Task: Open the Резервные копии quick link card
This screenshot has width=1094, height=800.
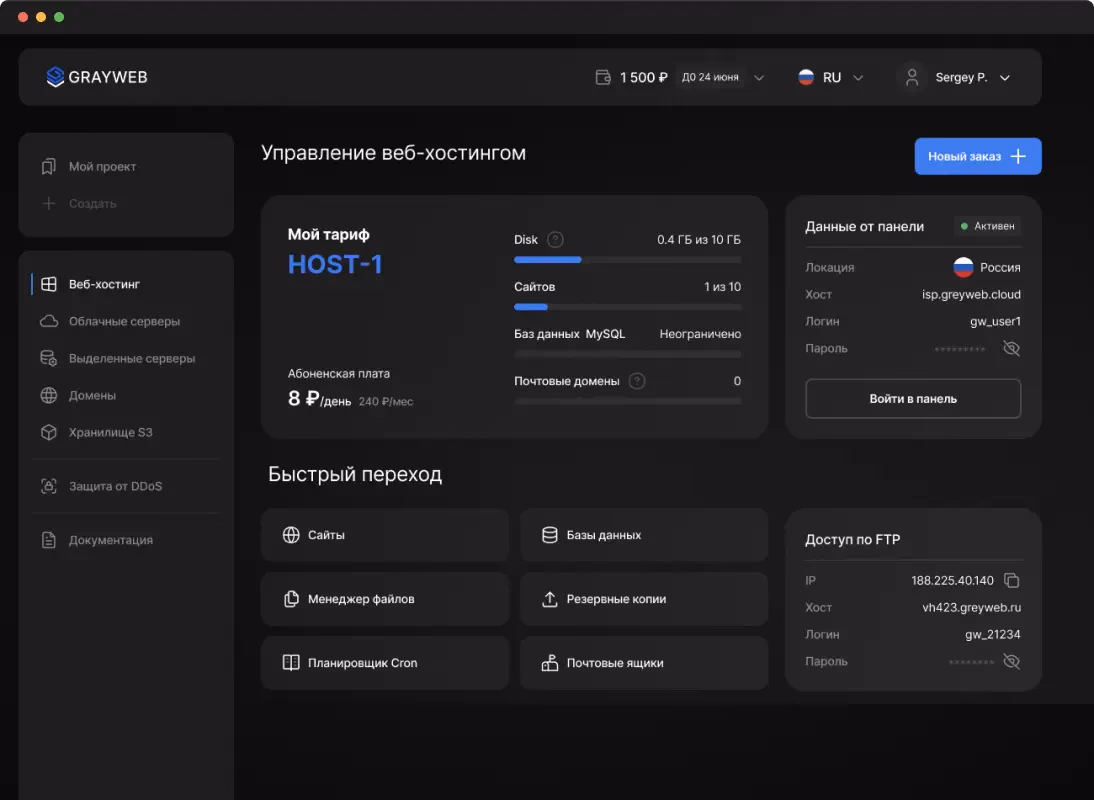Action: [x=644, y=599]
